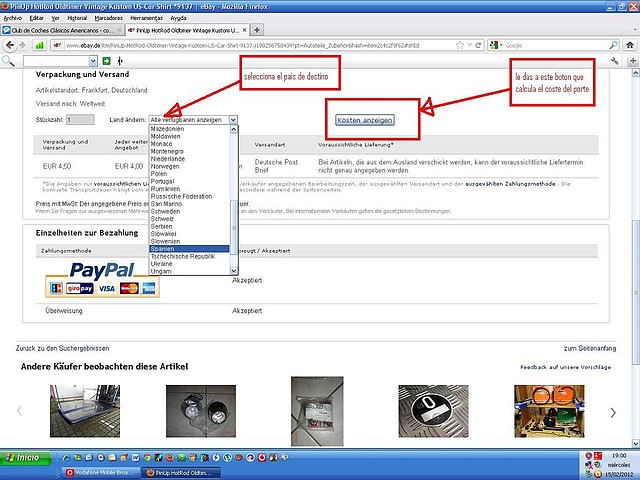Click the American Express card icon
This screenshot has height=480, width=640.
point(149,289)
